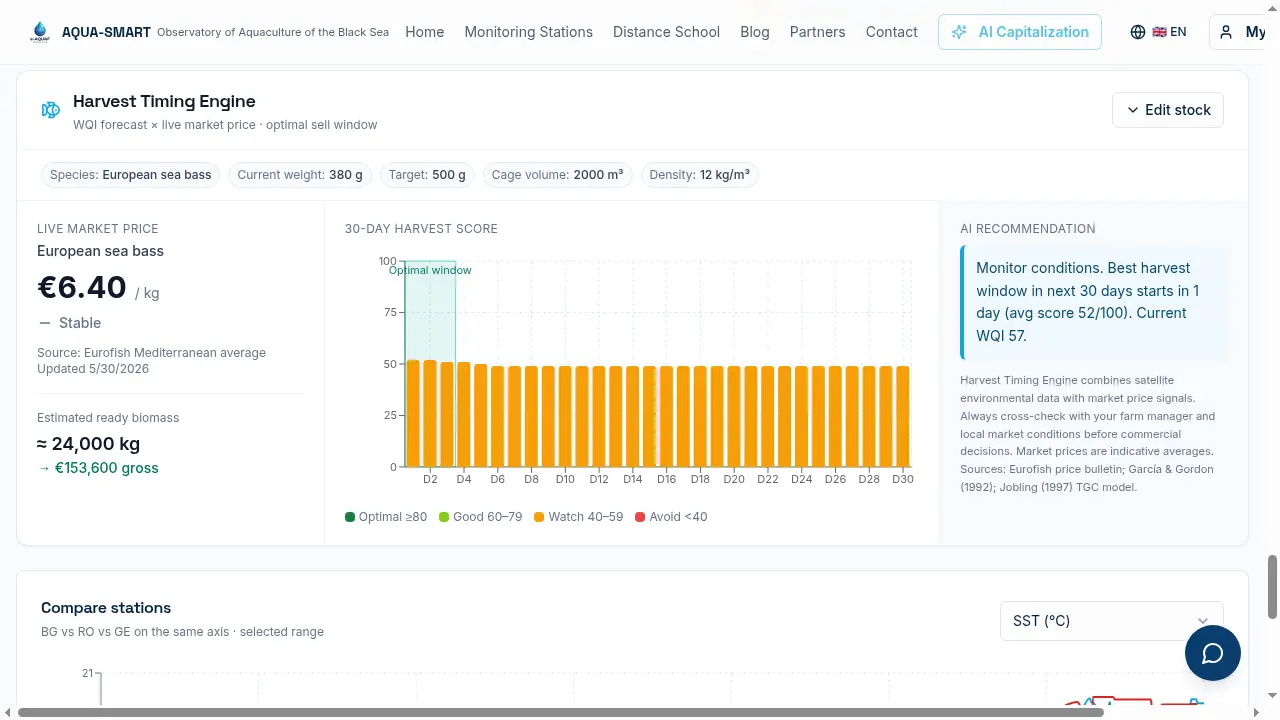Click the €153,600 gross estimate

(x=98, y=468)
